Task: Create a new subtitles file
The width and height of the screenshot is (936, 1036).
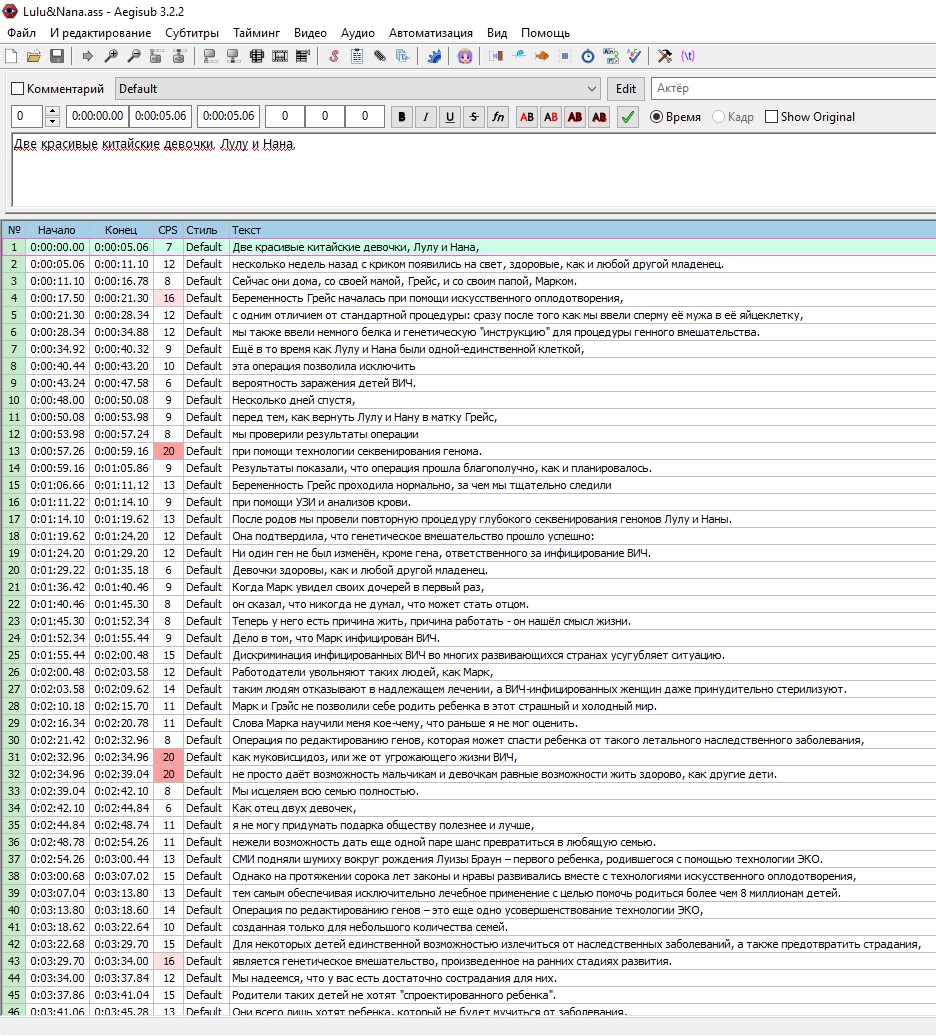Action: [11, 56]
